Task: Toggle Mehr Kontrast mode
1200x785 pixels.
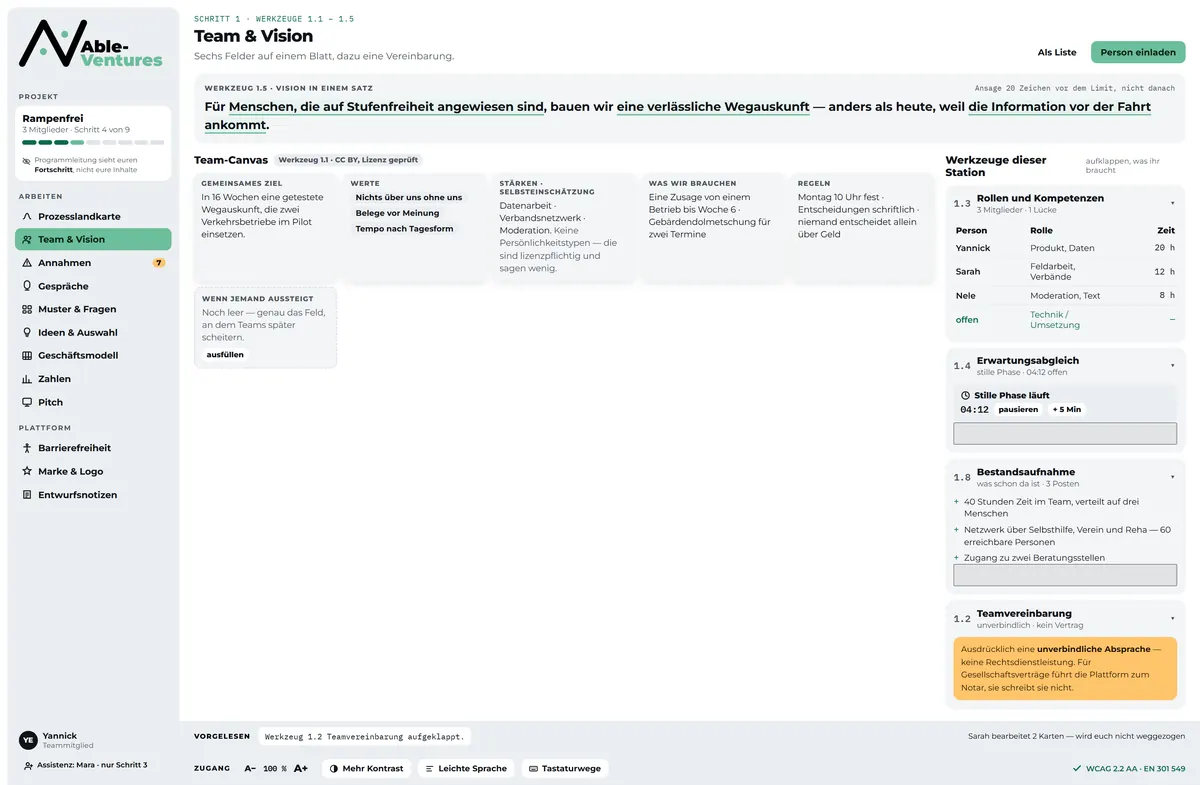Action: point(366,768)
